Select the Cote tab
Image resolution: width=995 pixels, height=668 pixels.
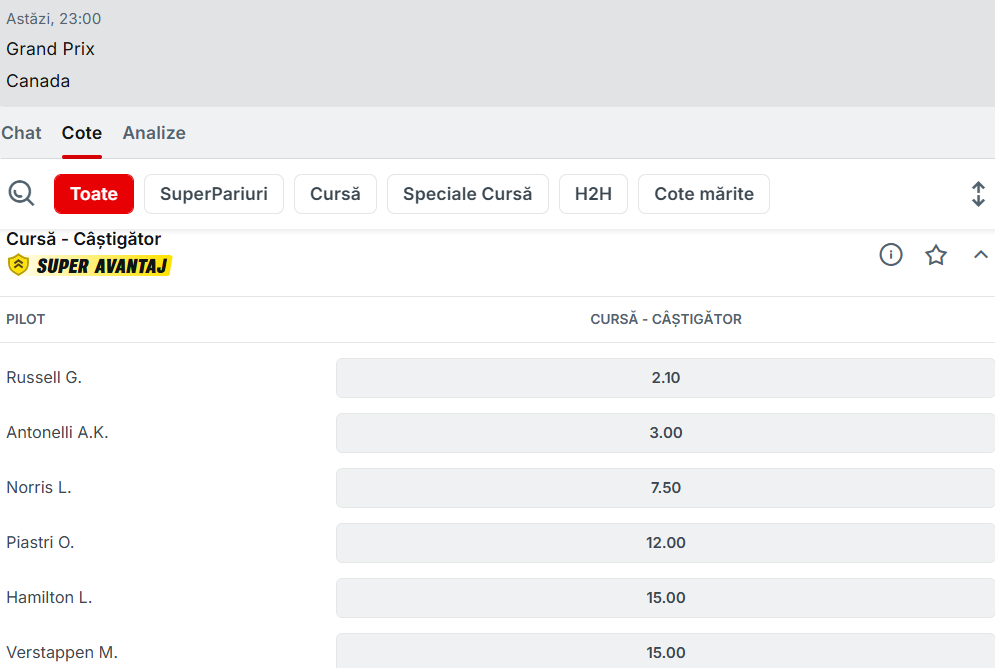coord(82,133)
